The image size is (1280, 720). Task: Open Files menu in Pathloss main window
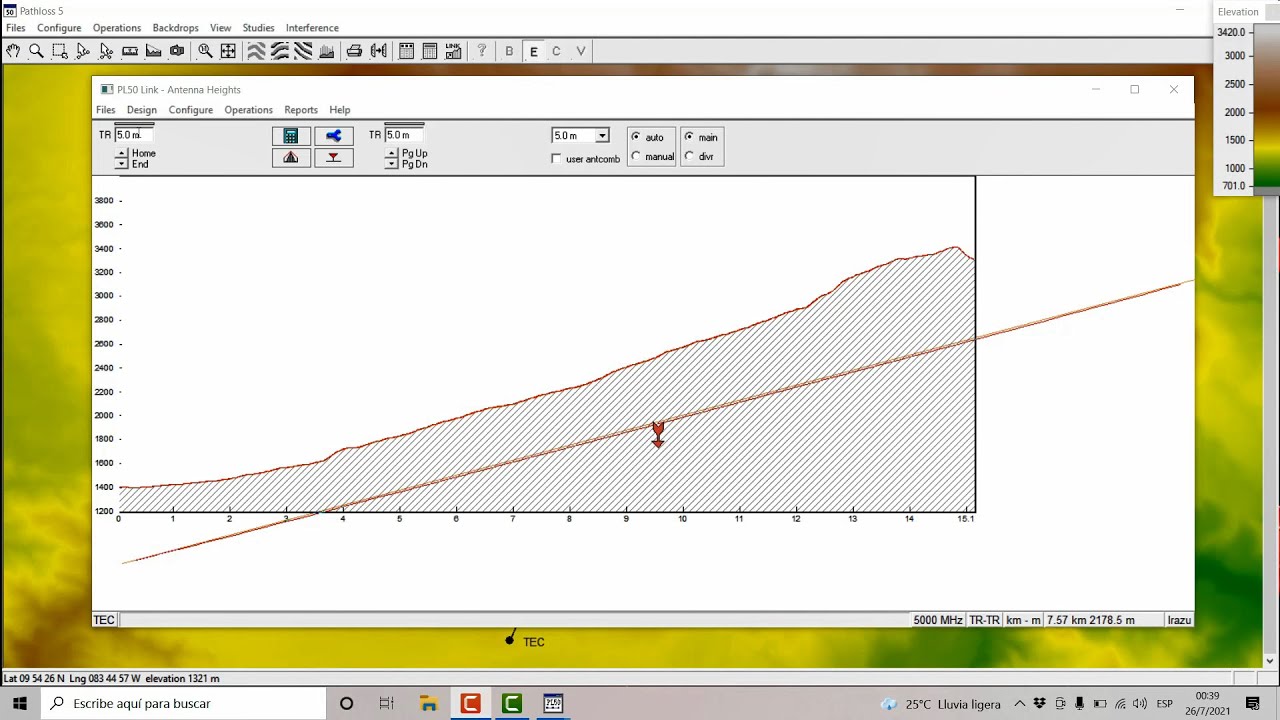tap(16, 28)
